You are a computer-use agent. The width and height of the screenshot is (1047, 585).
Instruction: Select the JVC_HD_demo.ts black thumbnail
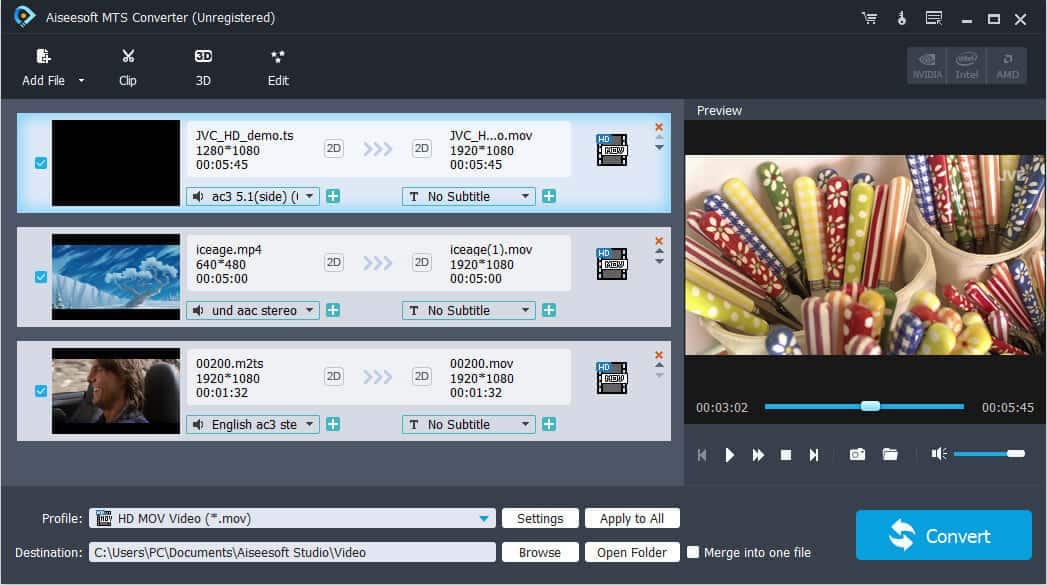pyautogui.click(x=116, y=163)
